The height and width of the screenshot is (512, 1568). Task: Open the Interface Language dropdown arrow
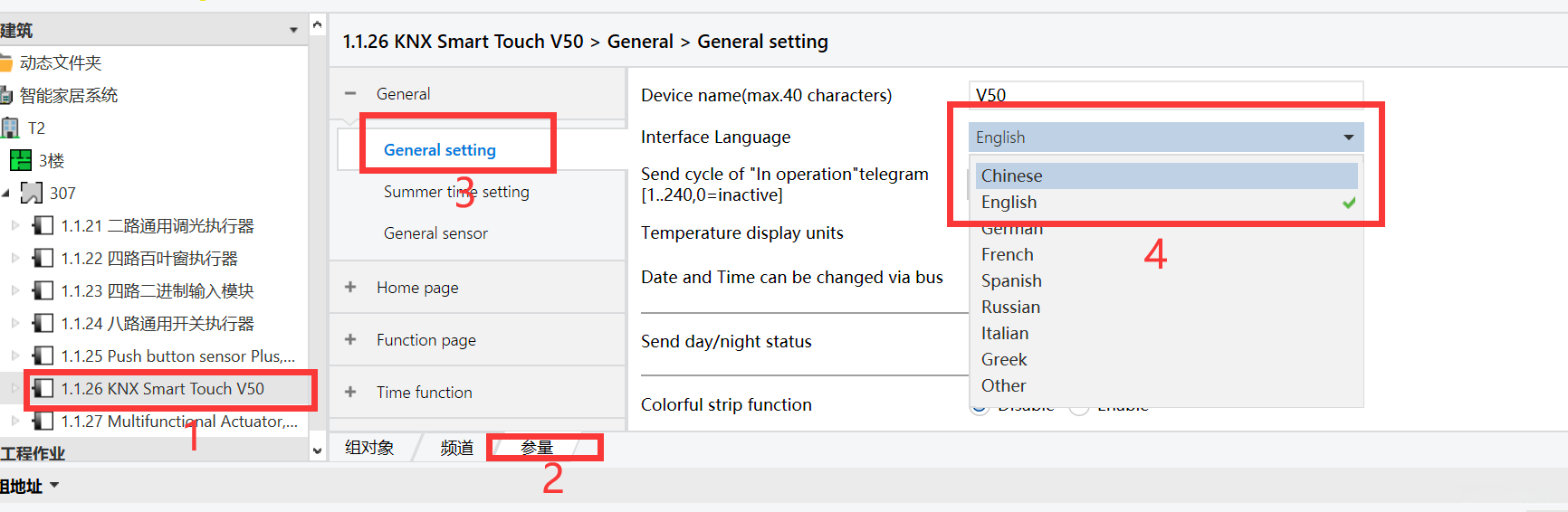click(1348, 137)
